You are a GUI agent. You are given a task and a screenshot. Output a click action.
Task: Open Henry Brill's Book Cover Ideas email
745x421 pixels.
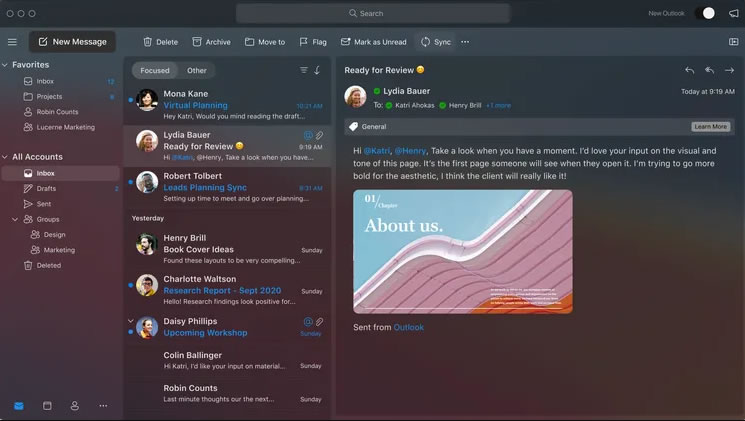point(227,249)
